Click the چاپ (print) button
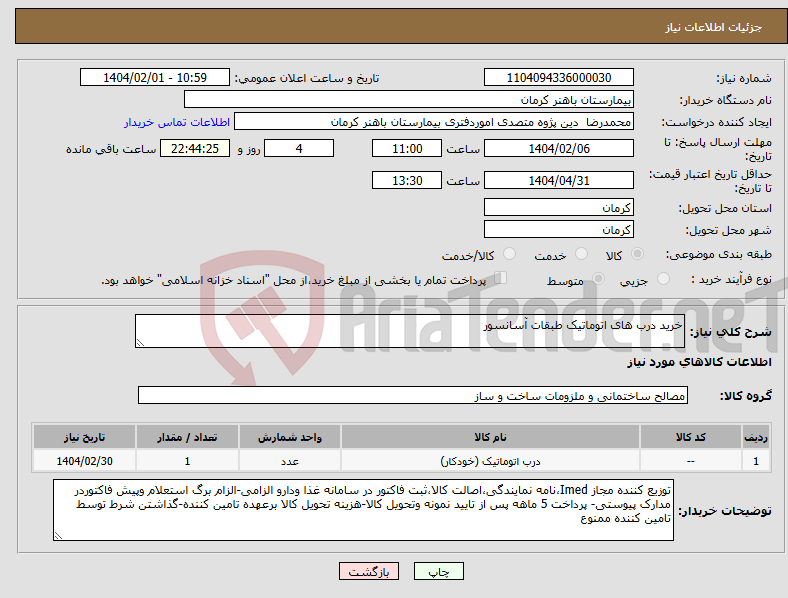The height and width of the screenshot is (598, 788). (x=438, y=571)
